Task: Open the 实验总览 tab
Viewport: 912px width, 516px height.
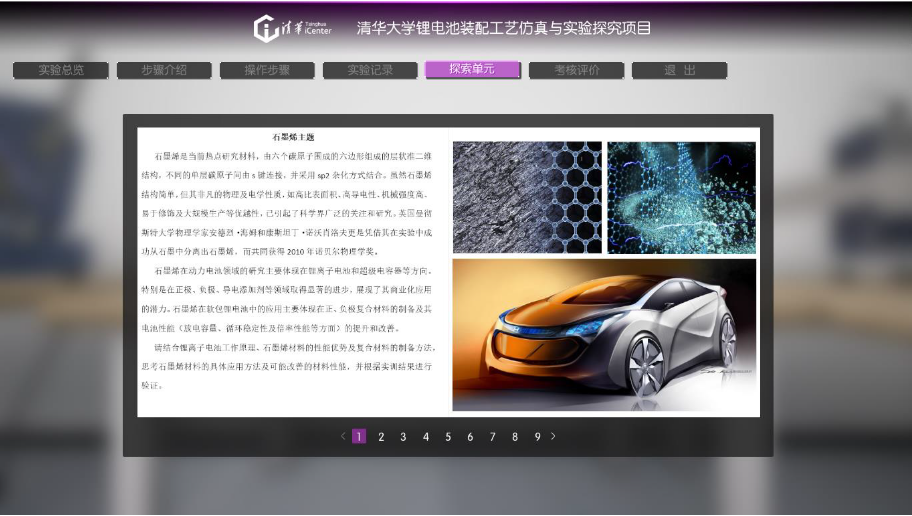Action: (x=61, y=70)
